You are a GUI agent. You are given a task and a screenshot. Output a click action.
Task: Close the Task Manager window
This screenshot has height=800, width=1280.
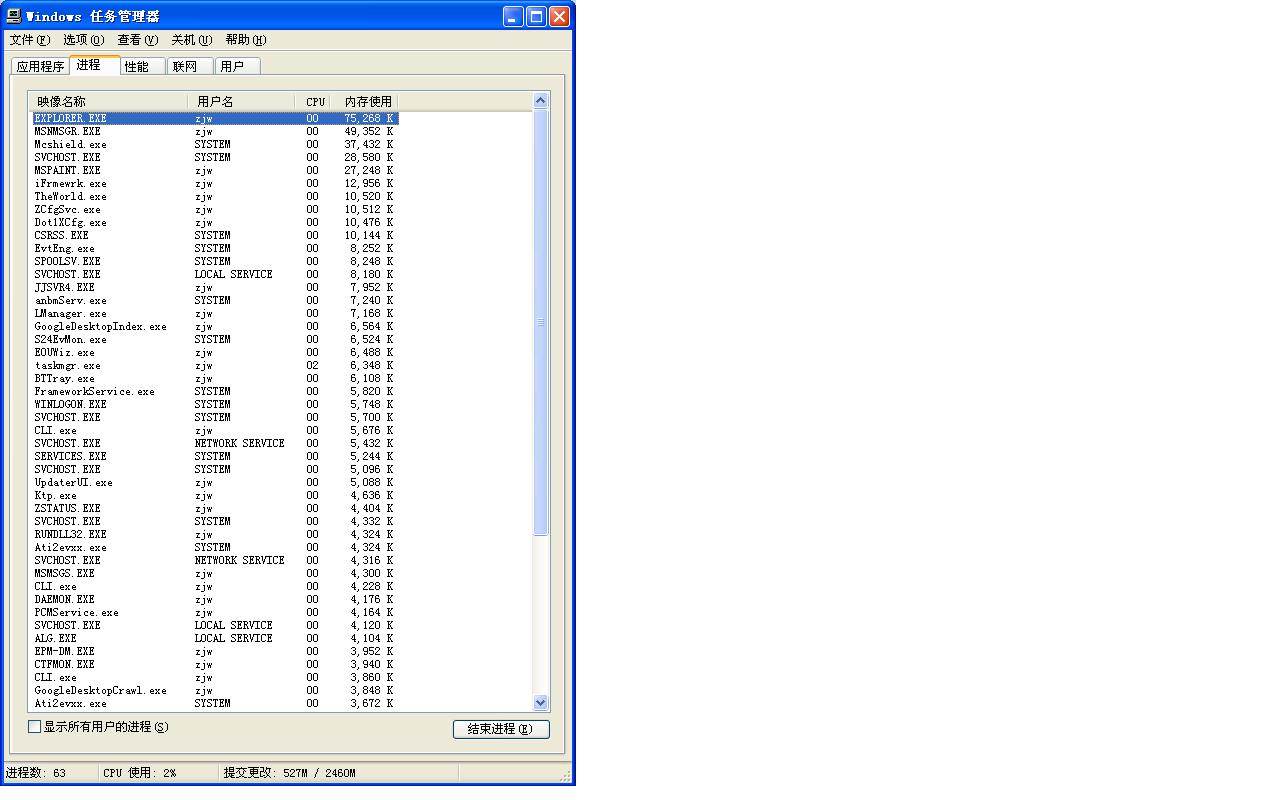pyautogui.click(x=559, y=16)
